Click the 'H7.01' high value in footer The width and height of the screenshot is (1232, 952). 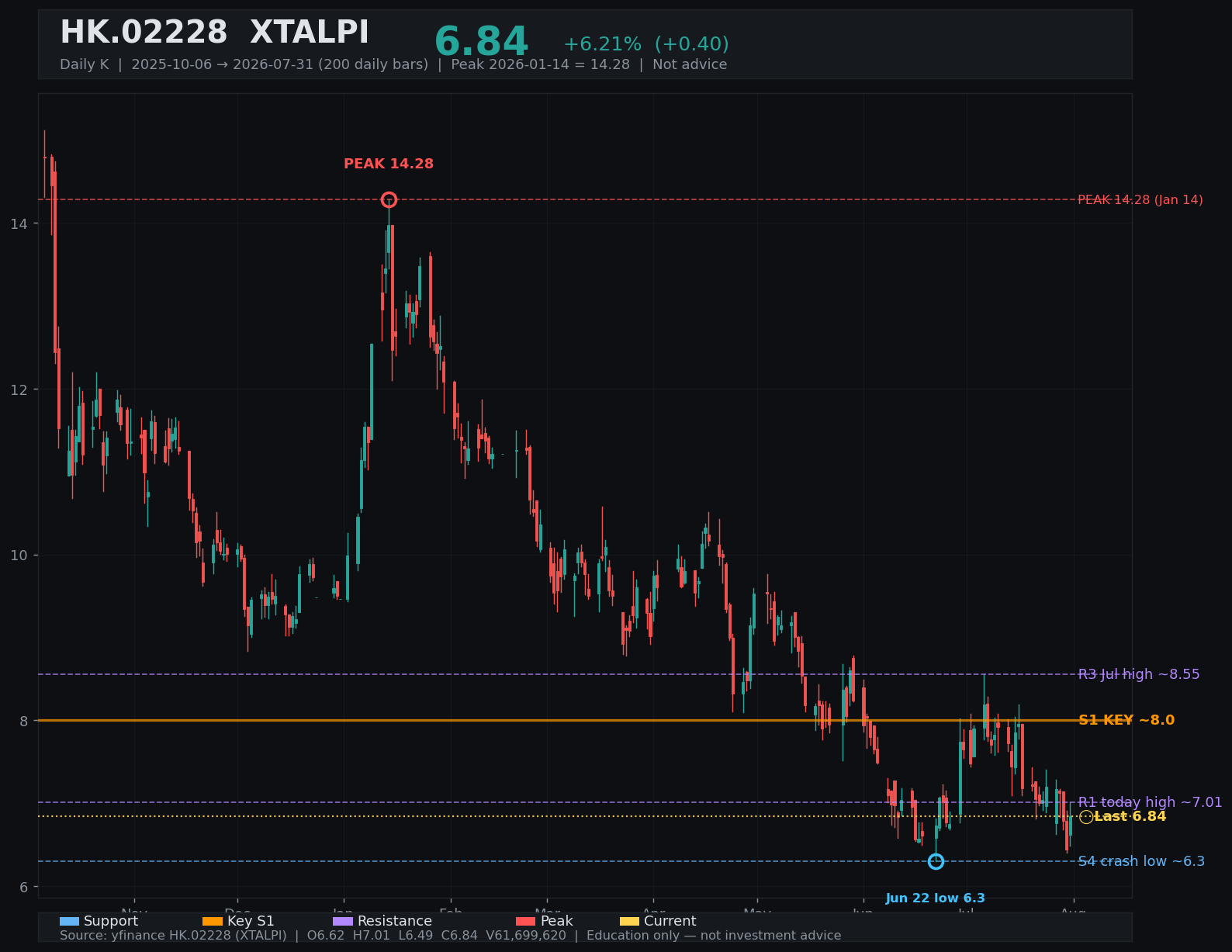(x=372, y=936)
